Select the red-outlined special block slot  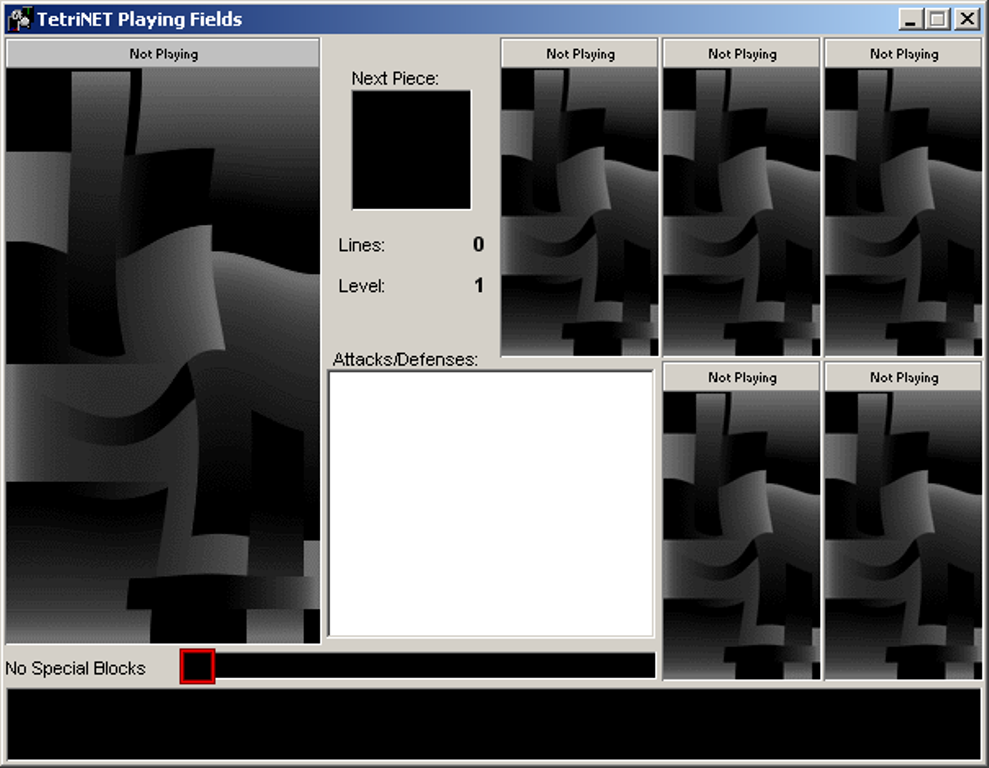point(197,666)
